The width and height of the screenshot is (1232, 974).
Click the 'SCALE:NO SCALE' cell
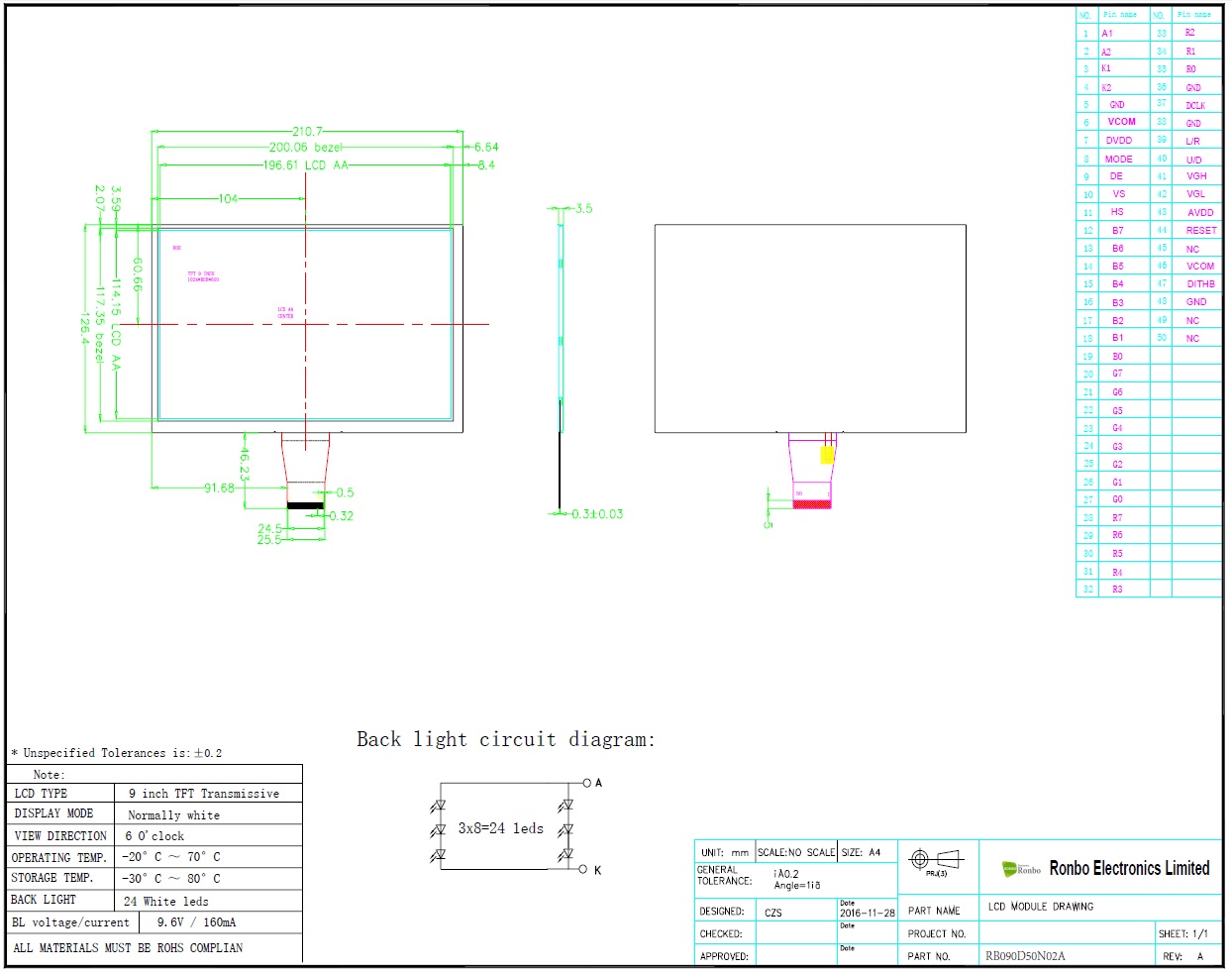[x=796, y=852]
